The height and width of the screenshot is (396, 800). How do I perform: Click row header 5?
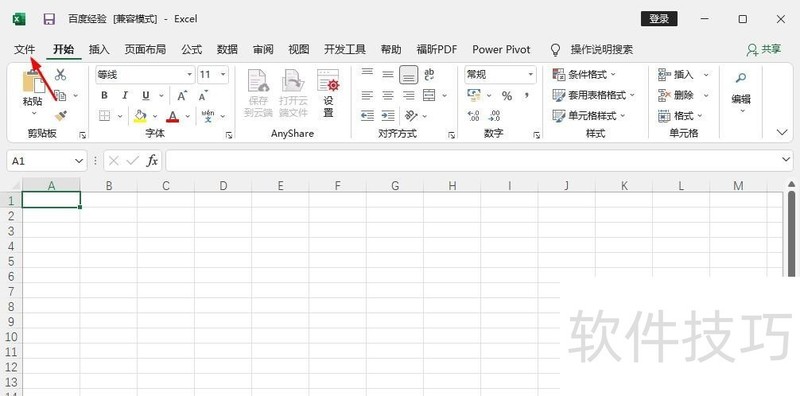[10, 261]
